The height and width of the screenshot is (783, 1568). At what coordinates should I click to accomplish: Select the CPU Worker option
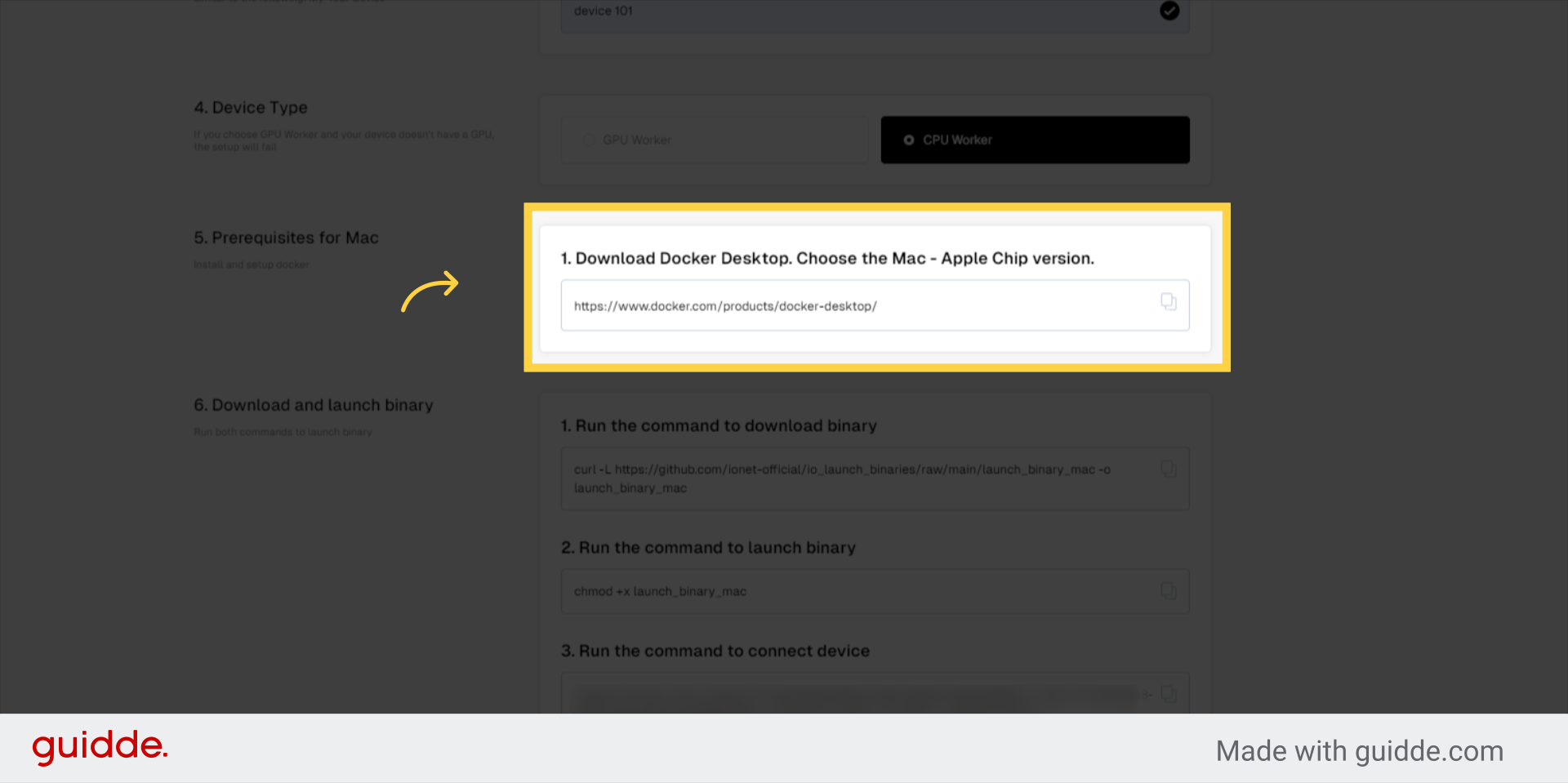pyautogui.click(x=1035, y=140)
